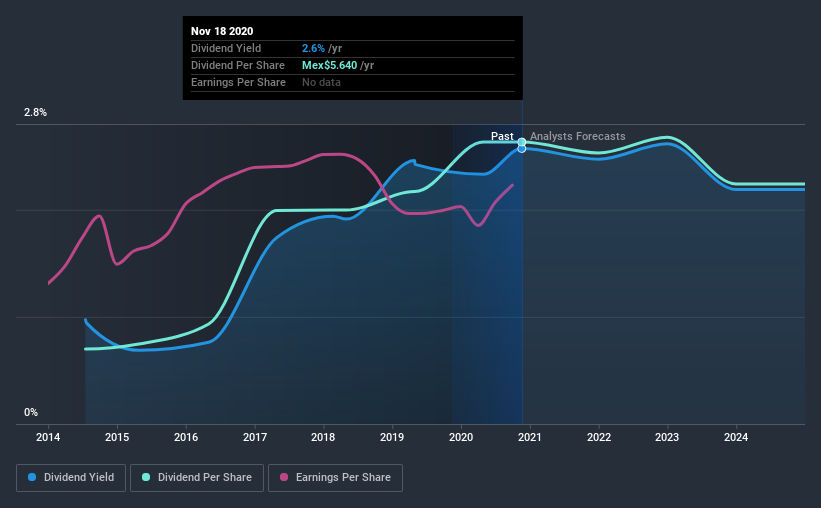Click the 2015 x-axis label
821x508 pixels.
pyautogui.click(x=117, y=437)
